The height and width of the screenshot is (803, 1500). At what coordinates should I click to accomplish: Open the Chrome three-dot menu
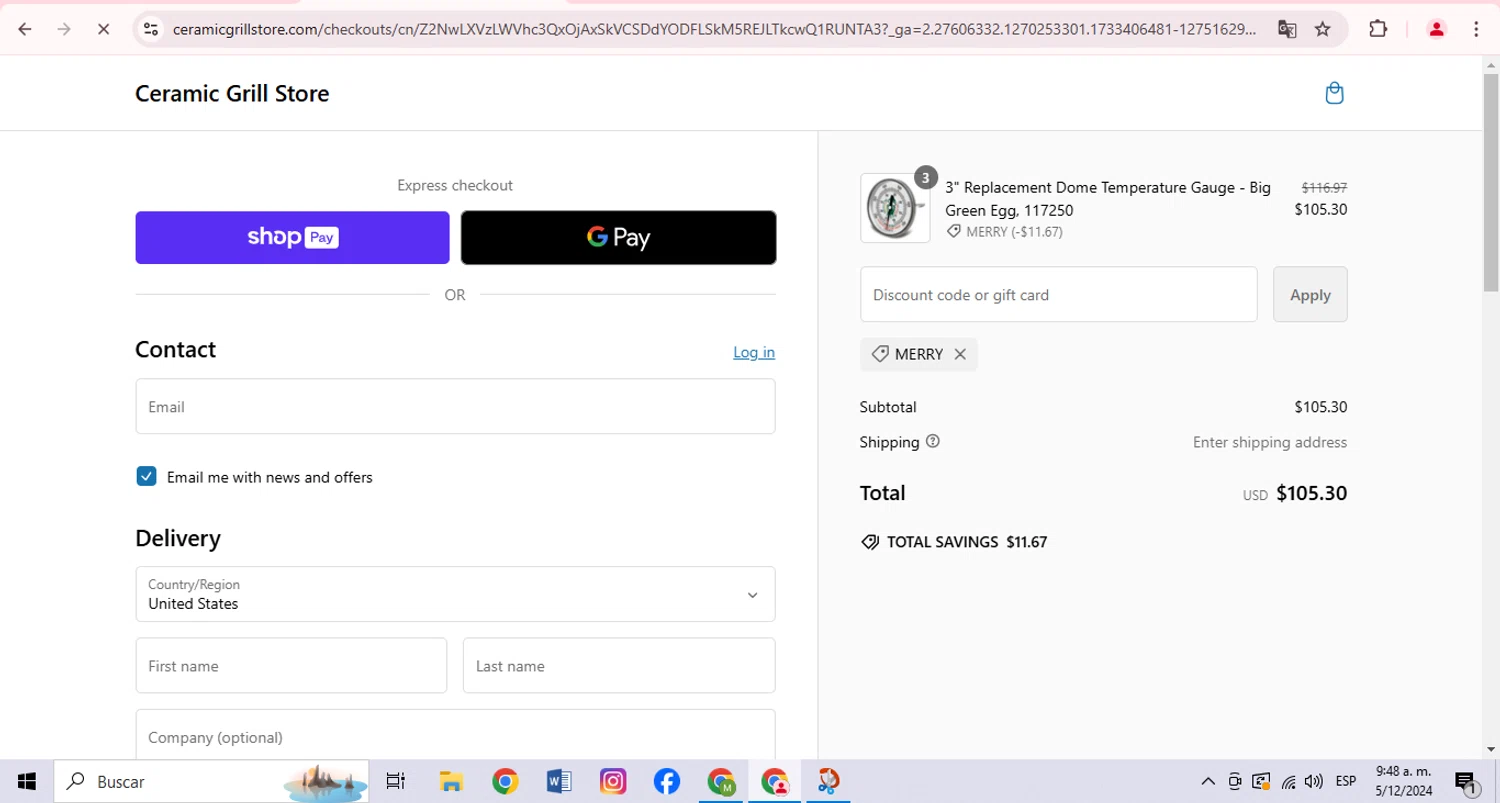(x=1476, y=29)
